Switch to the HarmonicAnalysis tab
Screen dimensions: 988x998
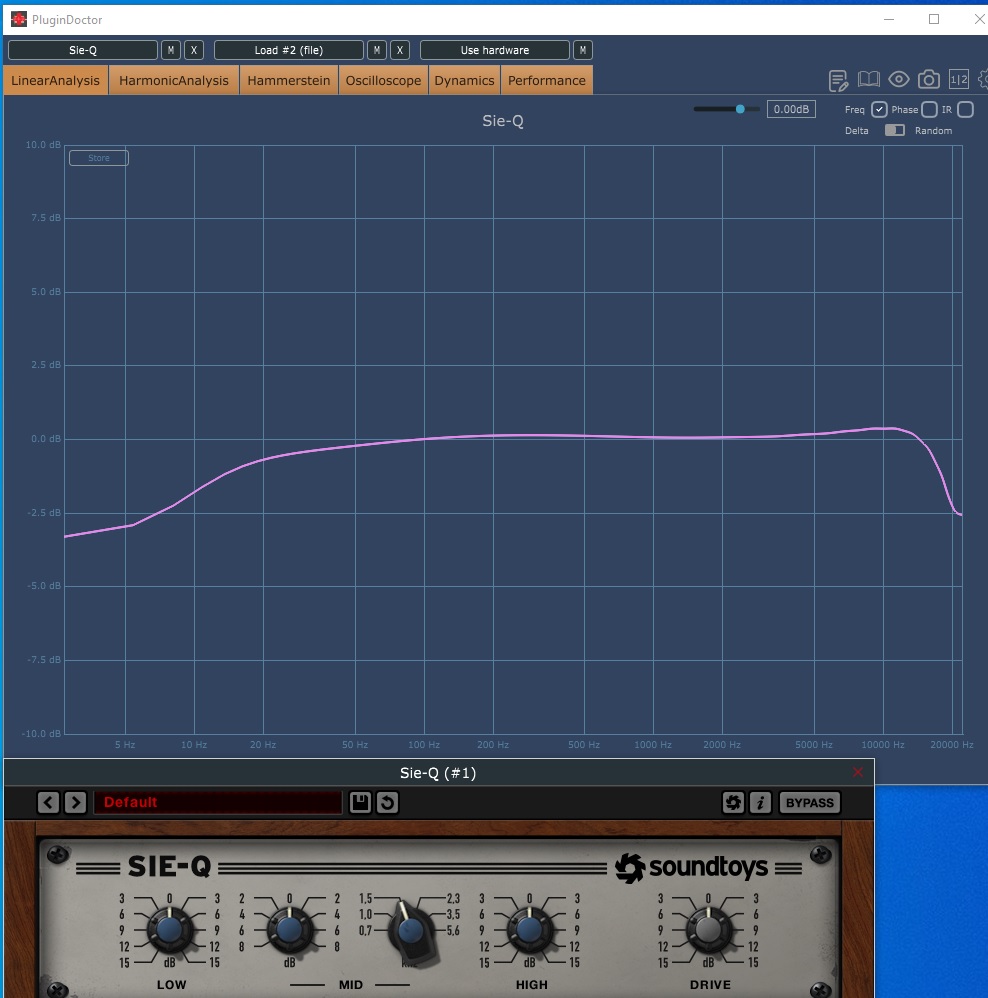tap(174, 81)
